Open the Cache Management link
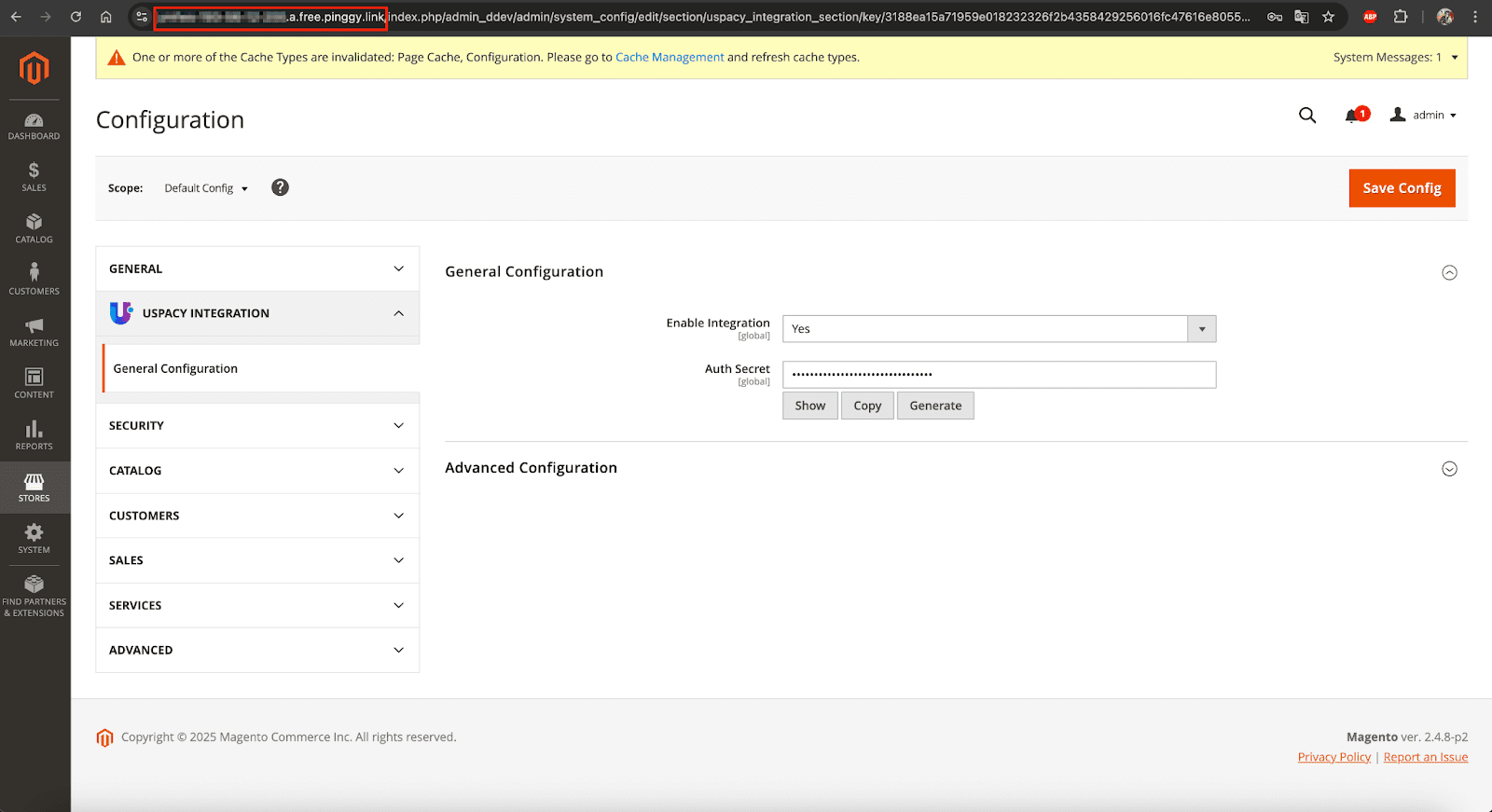 669,57
